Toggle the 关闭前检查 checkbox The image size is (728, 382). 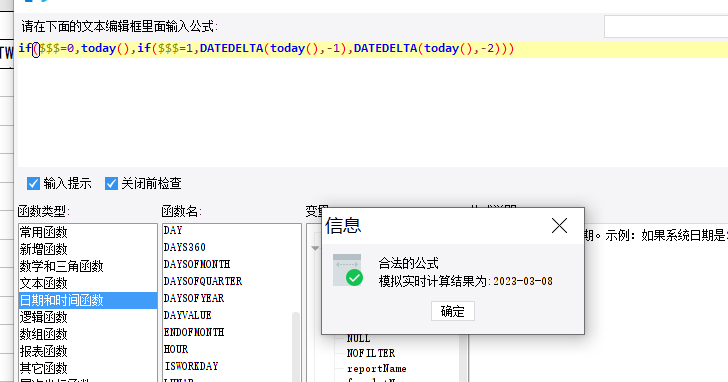click(x=111, y=183)
